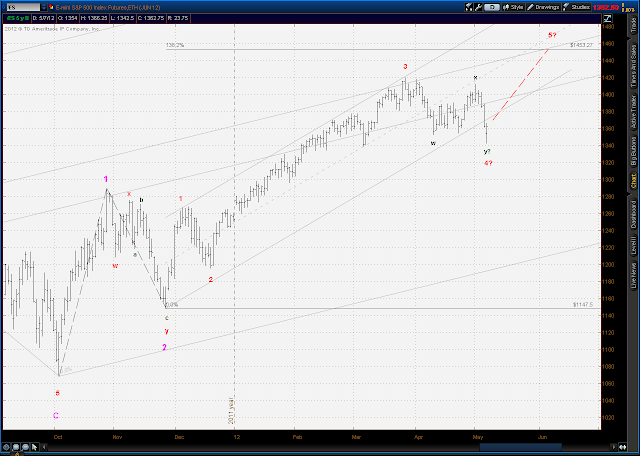Click the price axis settings icon
The height and width of the screenshot is (456, 640).
click(608, 18)
